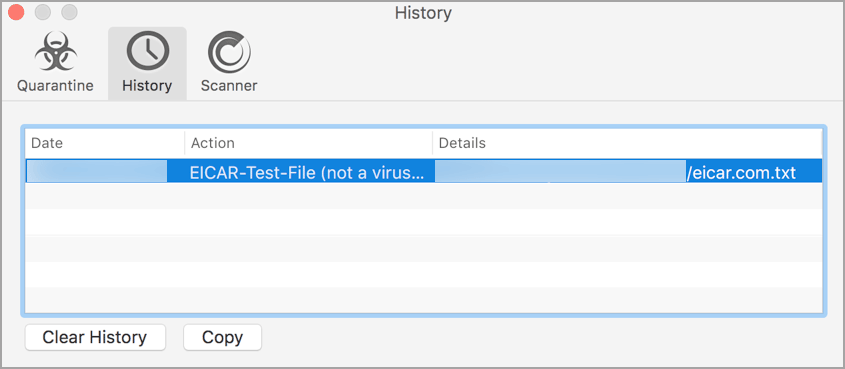845x369 pixels.
Task: Click the History window title text
Action: click(x=423, y=12)
